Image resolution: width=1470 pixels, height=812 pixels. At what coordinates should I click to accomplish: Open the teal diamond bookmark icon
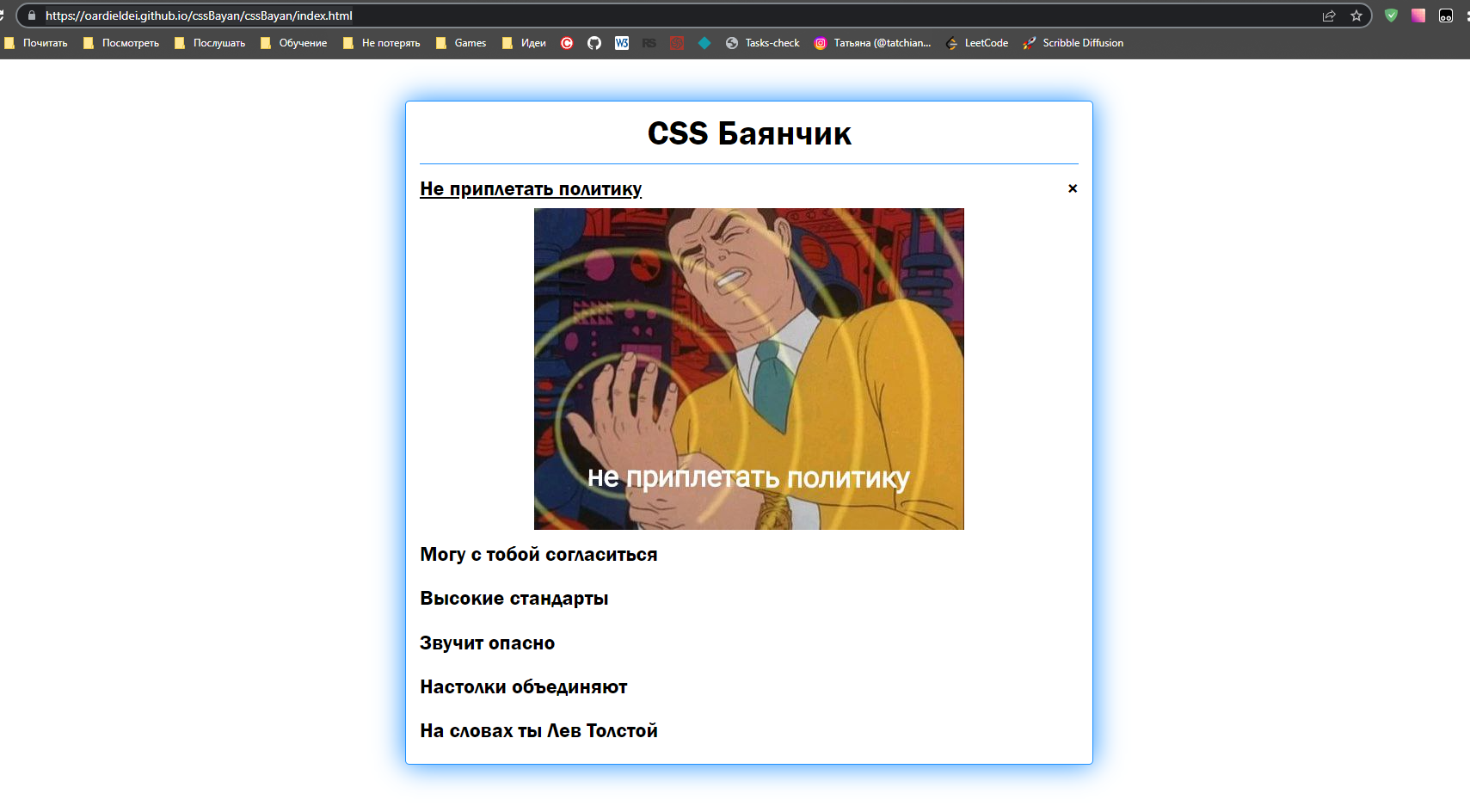(x=704, y=43)
